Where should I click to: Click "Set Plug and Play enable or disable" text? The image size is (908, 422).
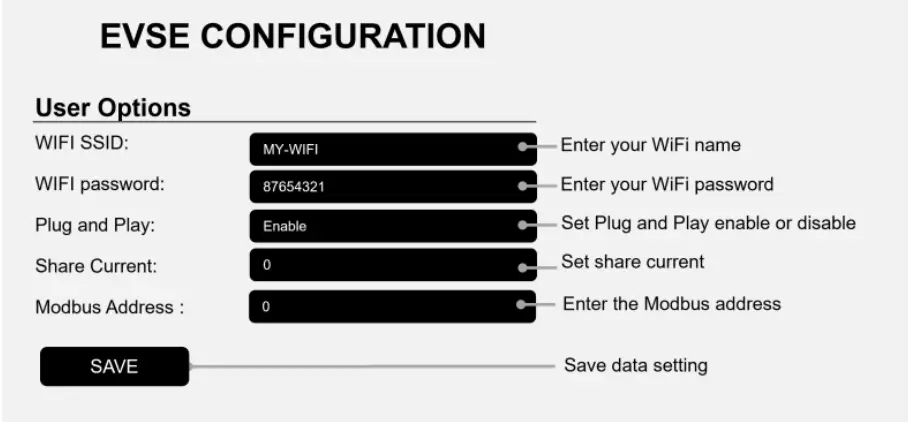click(708, 223)
